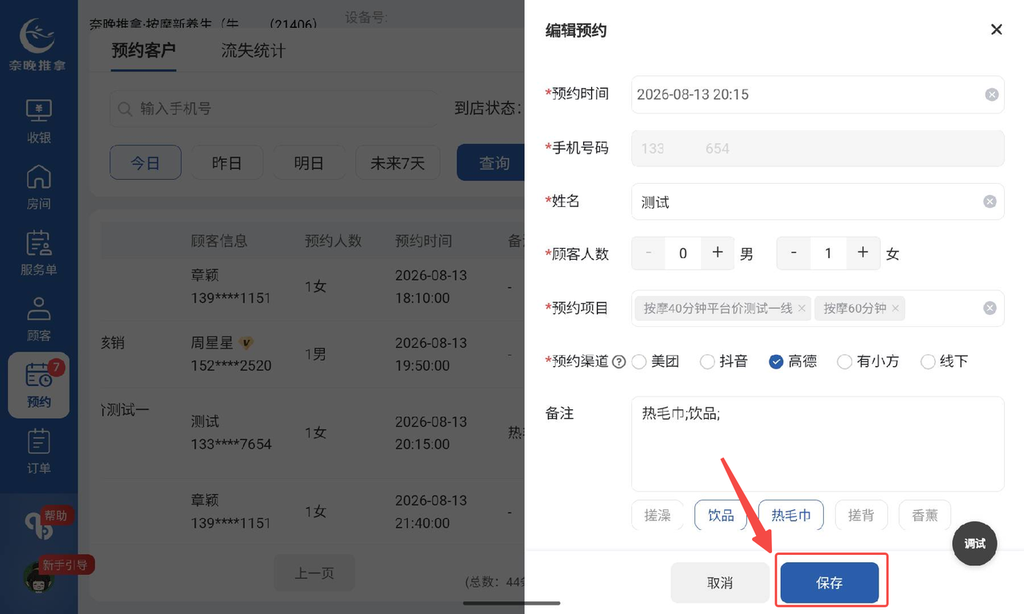This screenshot has height=614, width=1024.
Task: Click the search icon in phone input
Action: point(125,109)
